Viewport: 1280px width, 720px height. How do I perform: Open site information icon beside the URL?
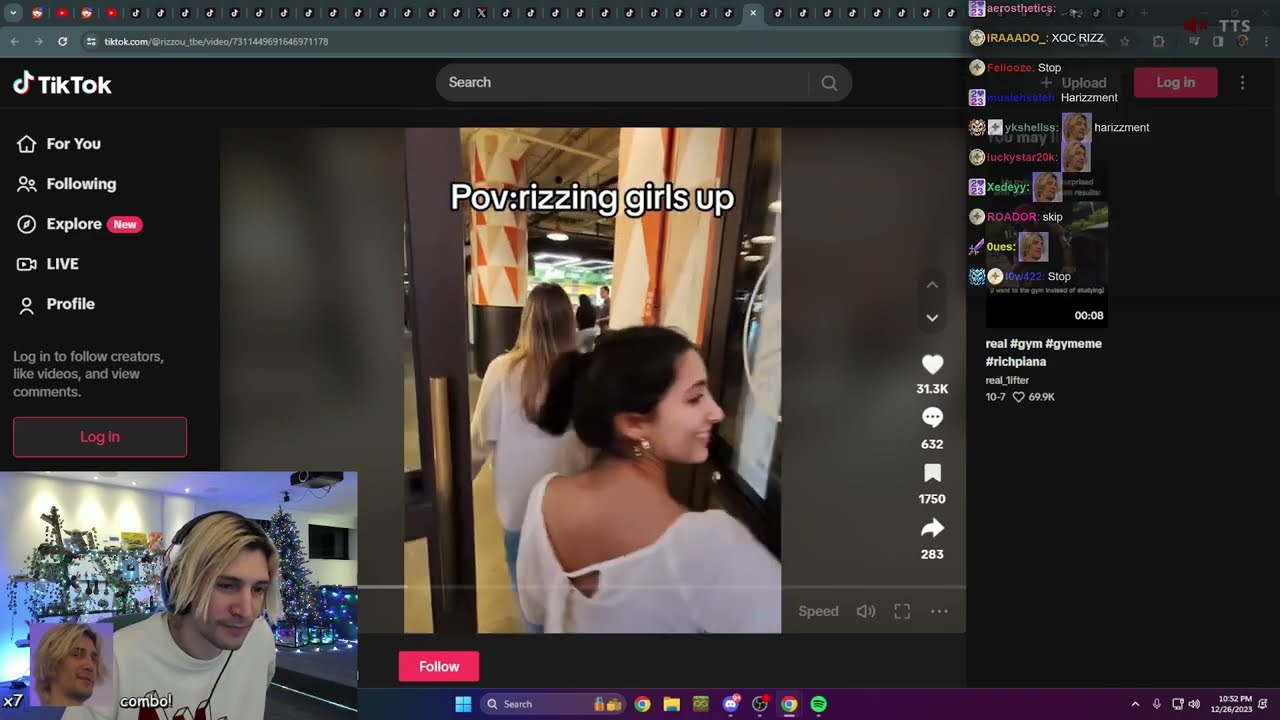[91, 41]
